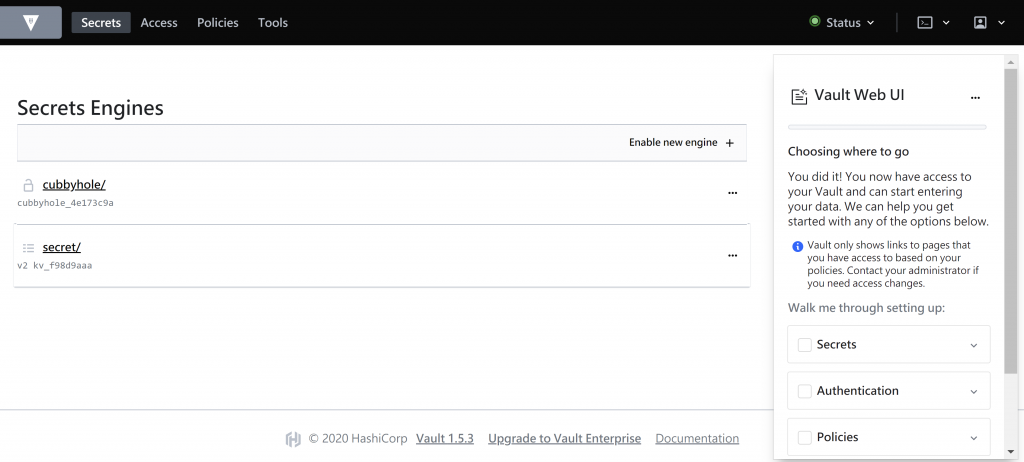Expand the user menu dropdown chevron
Image resolution: width=1024 pixels, height=462 pixels.
click(1001, 22)
